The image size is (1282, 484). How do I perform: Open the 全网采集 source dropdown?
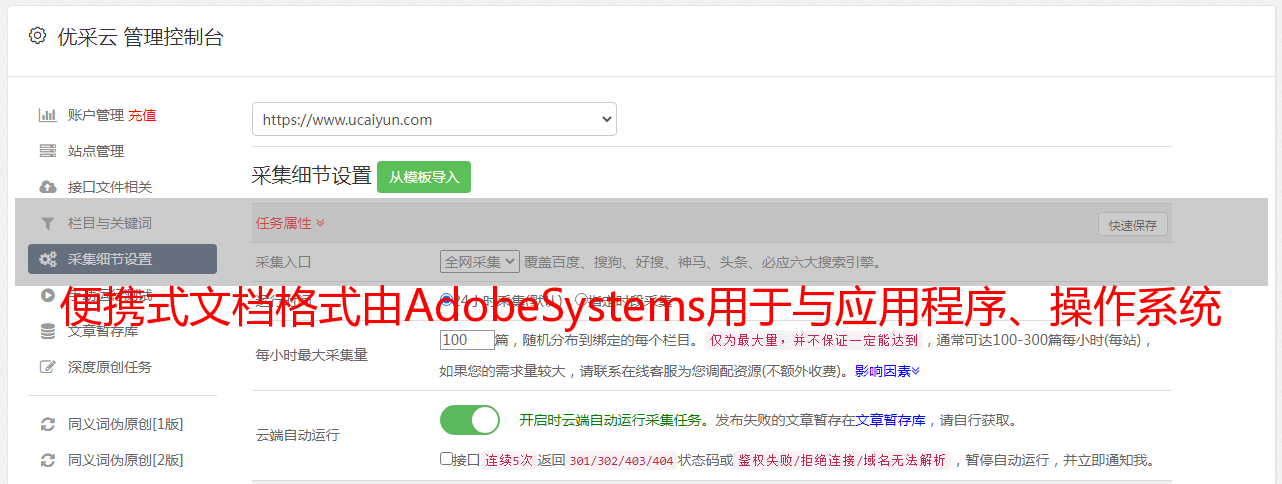click(480, 261)
